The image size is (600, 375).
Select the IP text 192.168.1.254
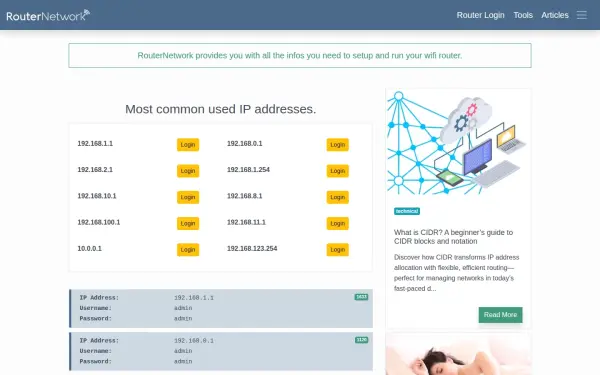click(x=248, y=170)
